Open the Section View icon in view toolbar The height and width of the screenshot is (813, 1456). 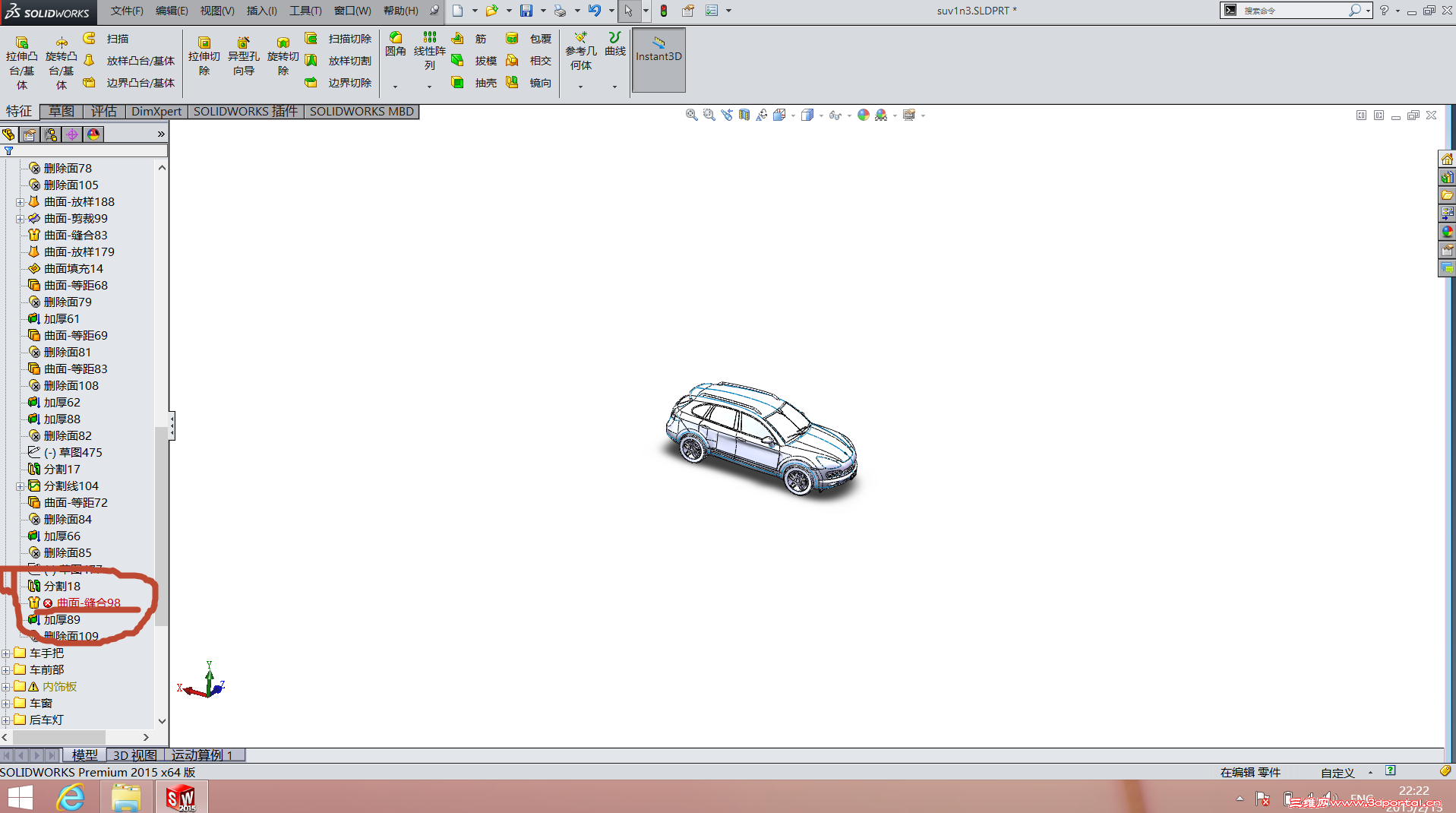[744, 115]
